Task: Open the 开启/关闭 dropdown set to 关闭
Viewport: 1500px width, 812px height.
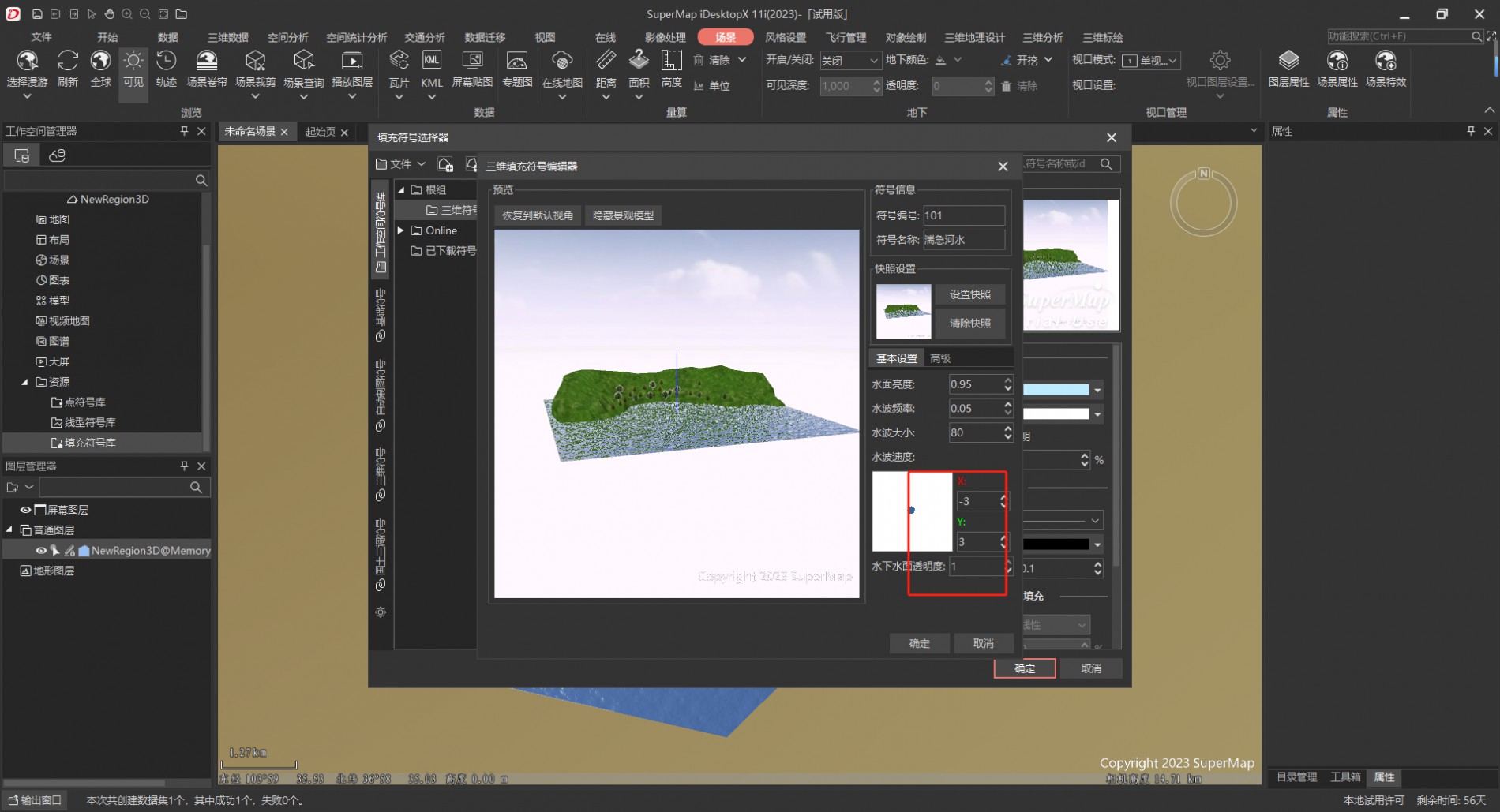Action: click(x=849, y=61)
